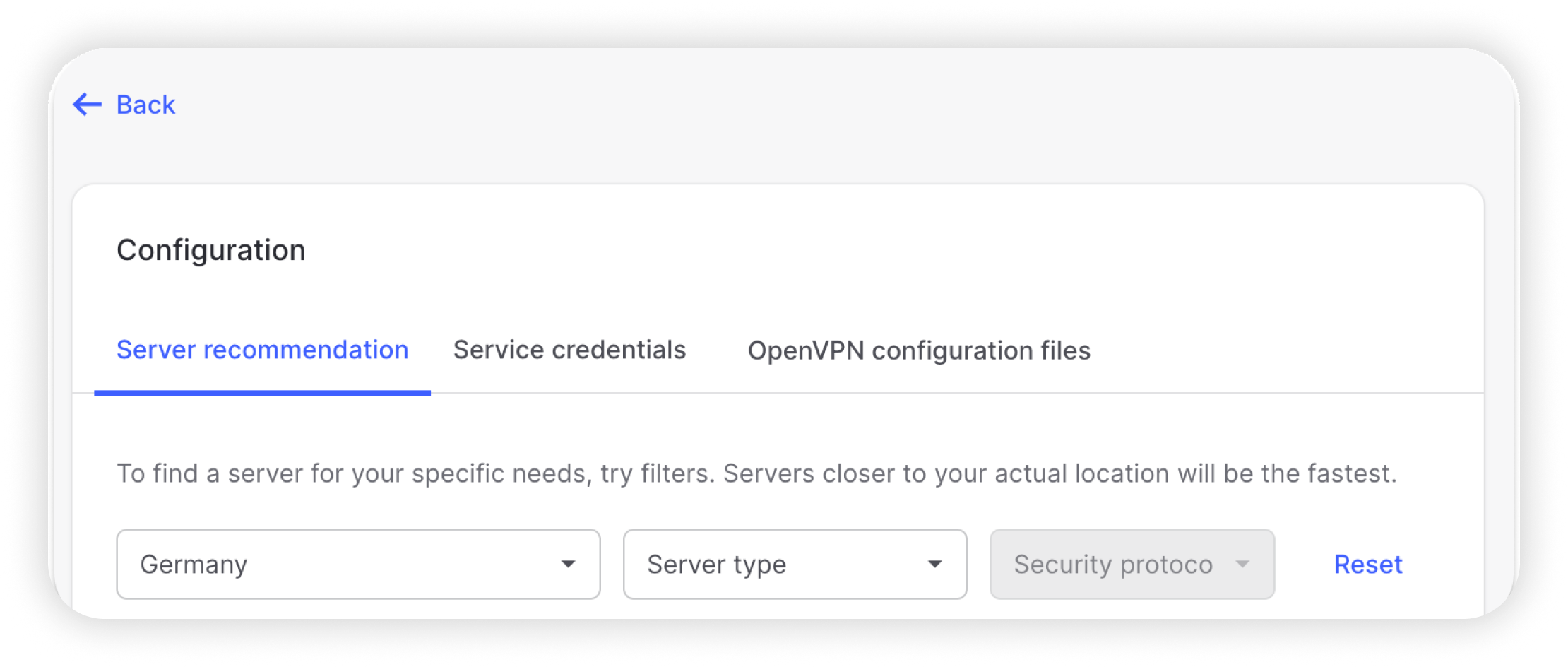Click the "Server type" placeholder text
The width and height of the screenshot is (1568, 667).
pos(716,565)
